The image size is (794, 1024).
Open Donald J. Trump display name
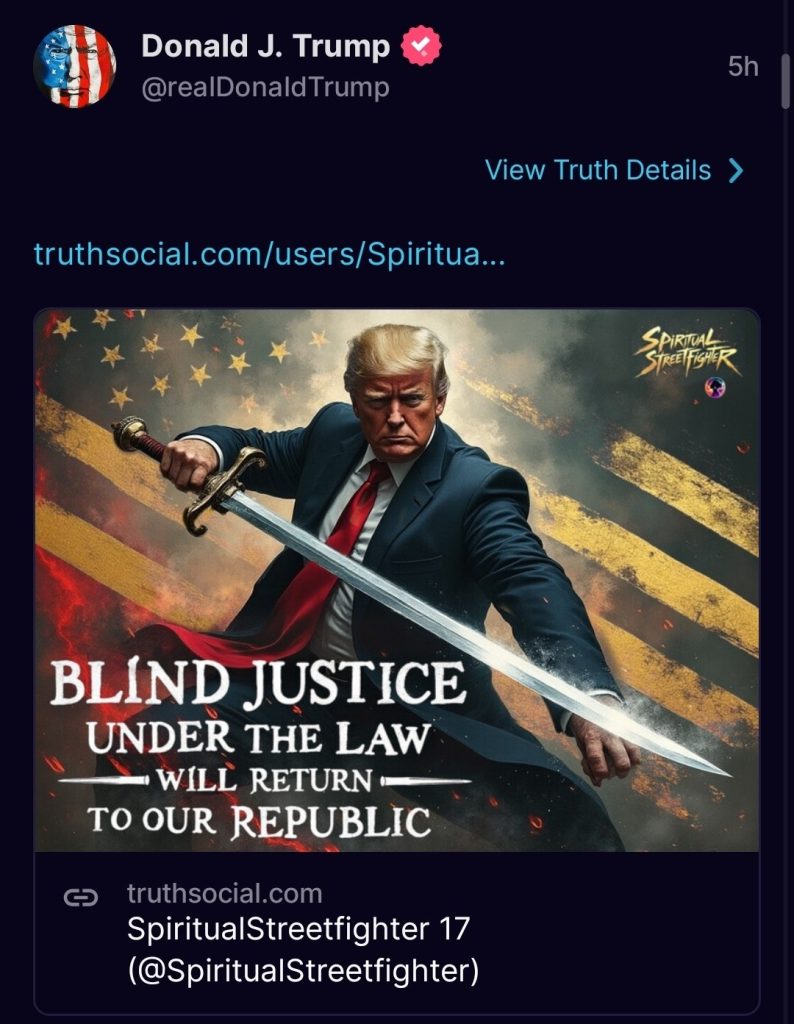pos(266,46)
